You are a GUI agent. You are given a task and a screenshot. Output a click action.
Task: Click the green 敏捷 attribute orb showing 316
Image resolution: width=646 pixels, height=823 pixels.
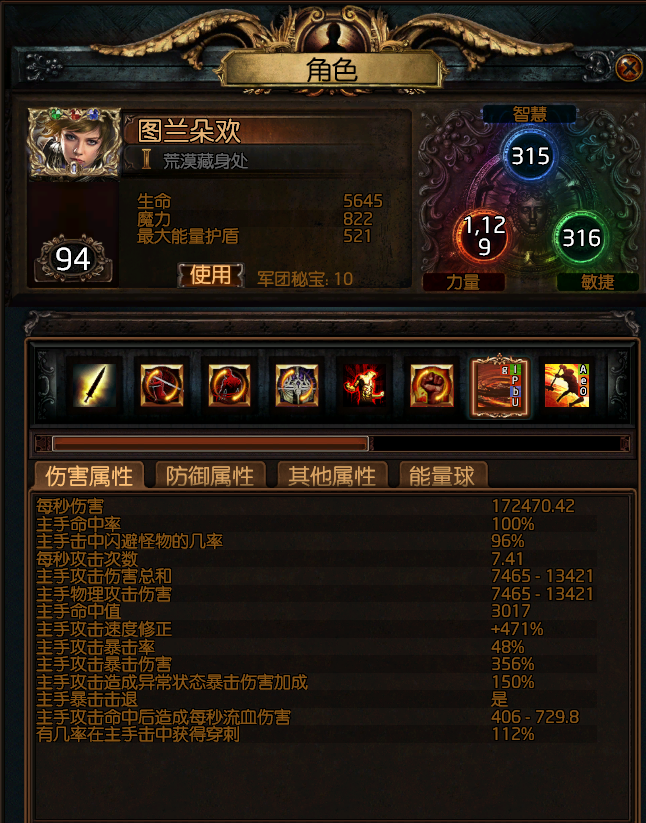click(580, 238)
